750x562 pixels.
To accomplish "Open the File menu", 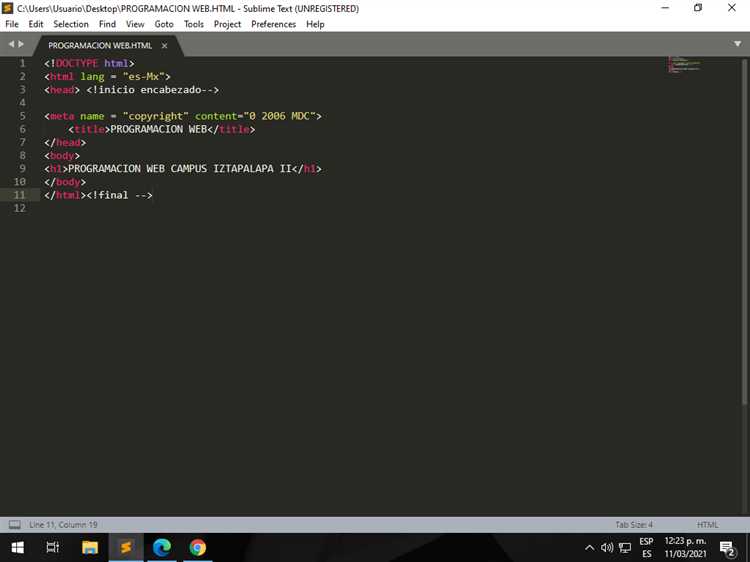I will point(12,24).
